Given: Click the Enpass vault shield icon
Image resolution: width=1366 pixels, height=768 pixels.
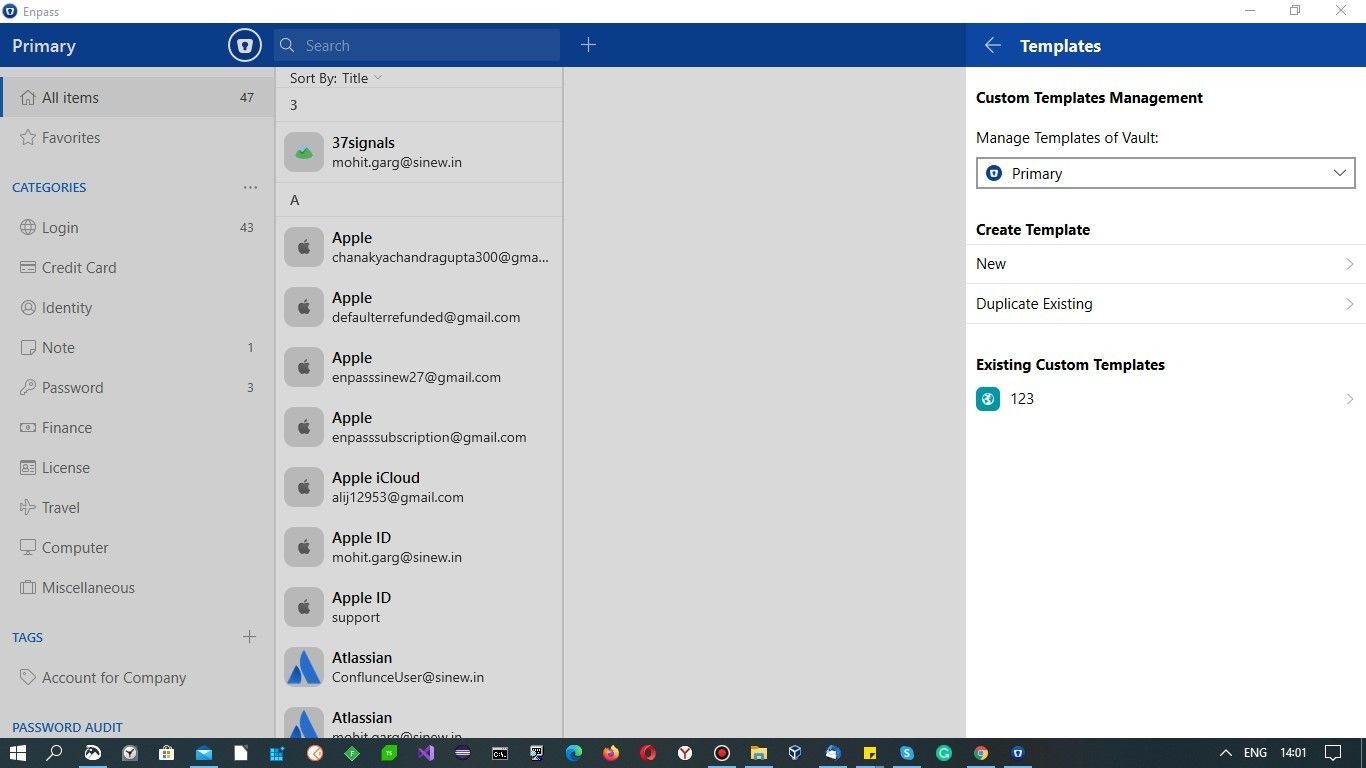Looking at the screenshot, I should click(x=245, y=46).
